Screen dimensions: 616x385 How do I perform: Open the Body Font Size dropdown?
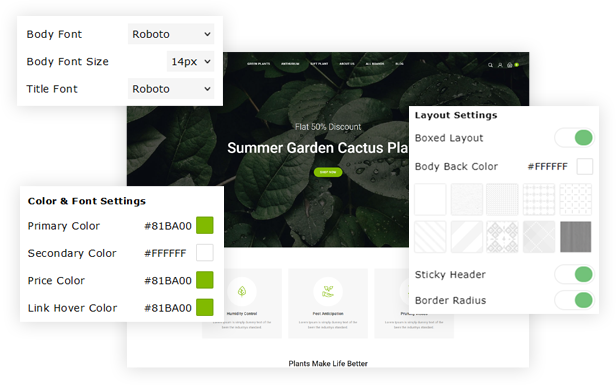(x=191, y=61)
